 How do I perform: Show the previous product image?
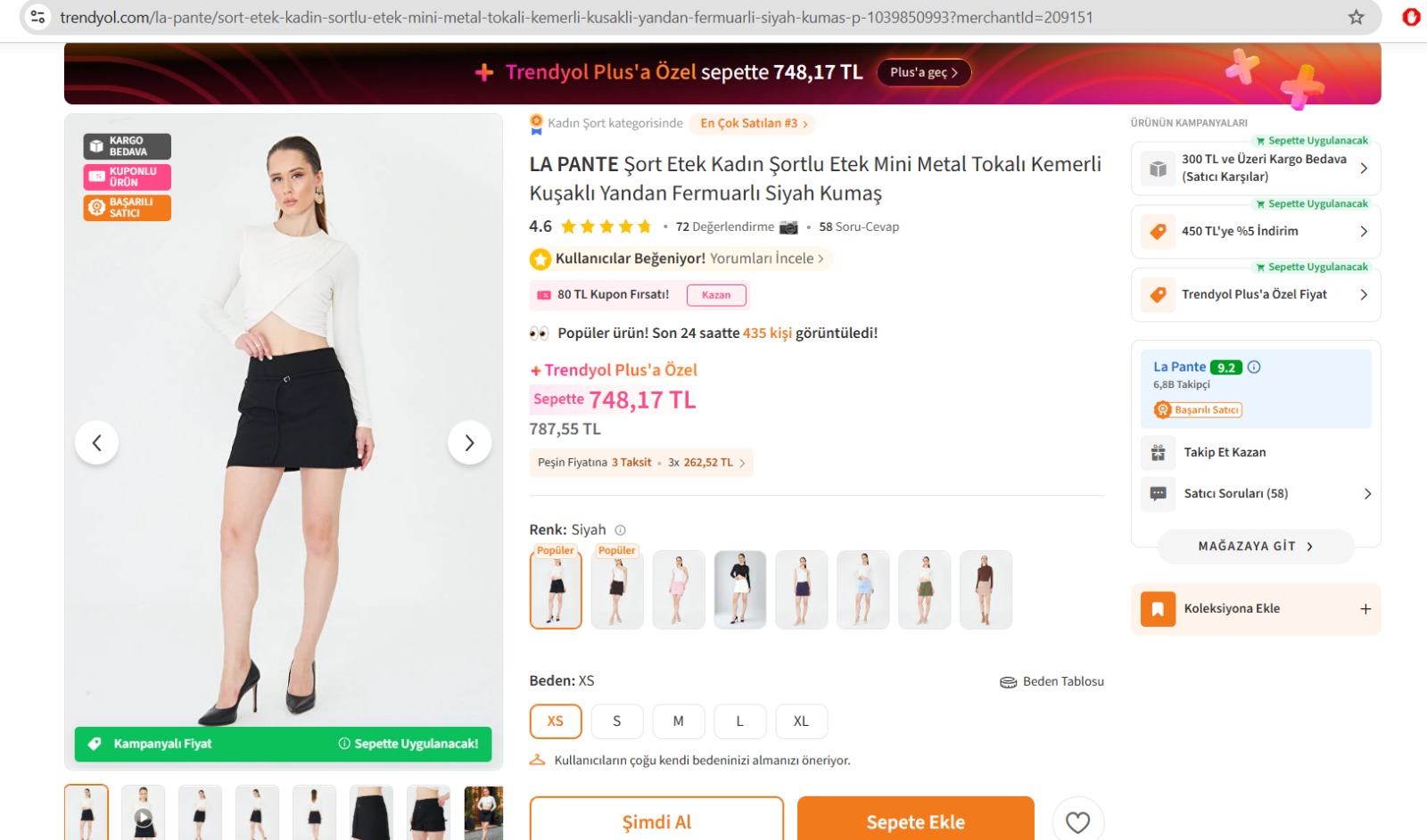click(97, 442)
